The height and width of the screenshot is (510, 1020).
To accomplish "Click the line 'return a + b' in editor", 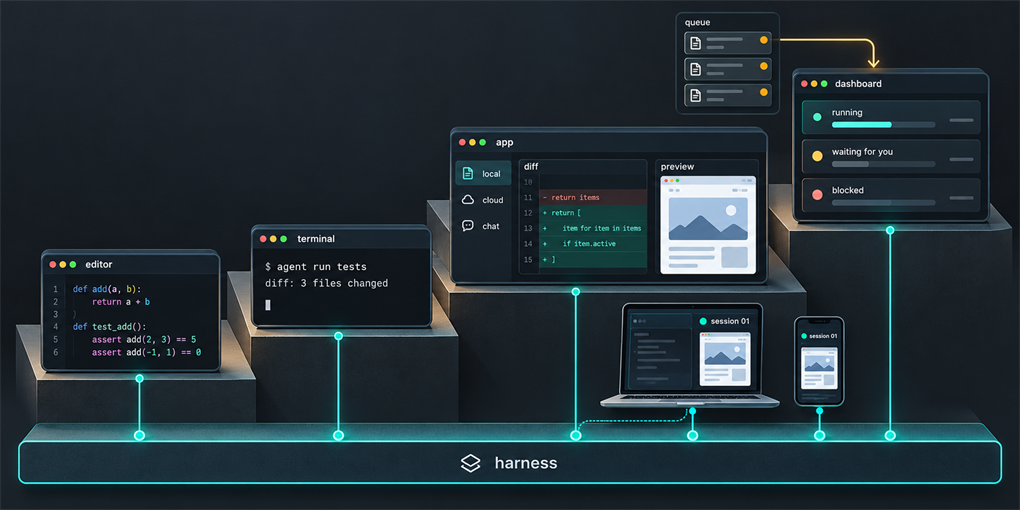I will click(121, 302).
